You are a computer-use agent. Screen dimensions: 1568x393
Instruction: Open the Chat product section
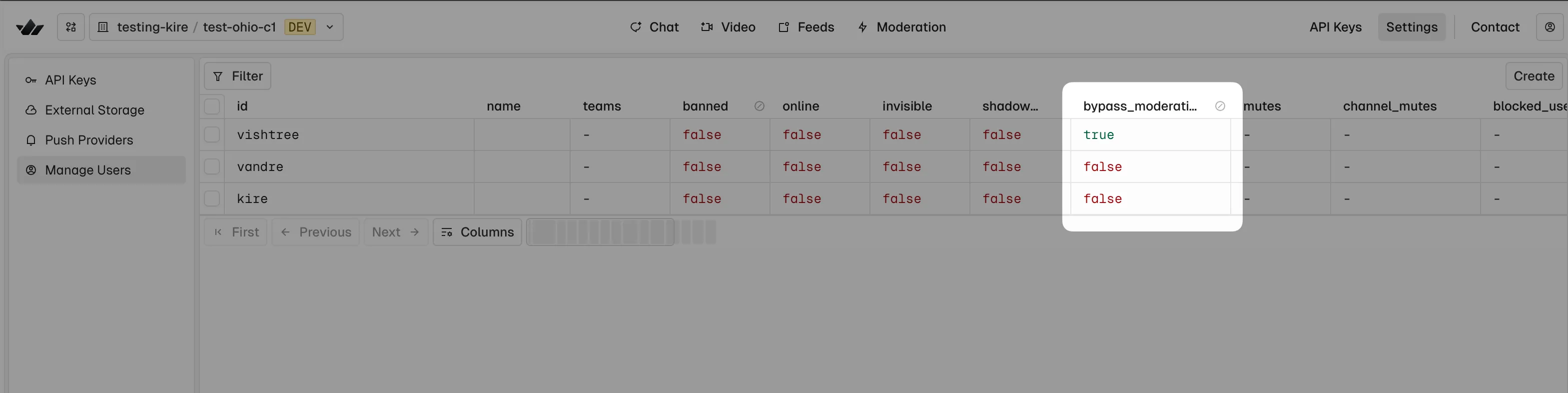click(x=655, y=27)
